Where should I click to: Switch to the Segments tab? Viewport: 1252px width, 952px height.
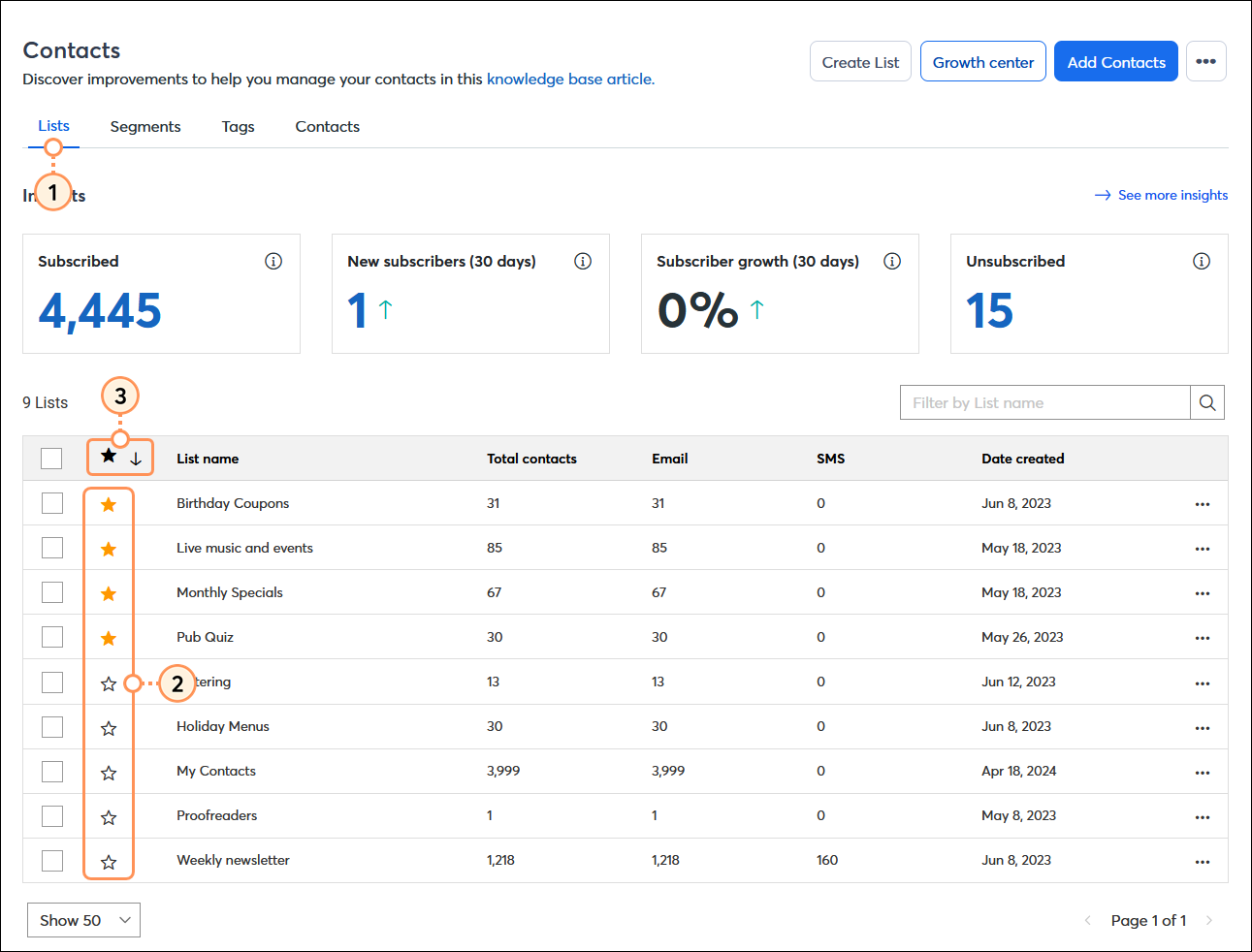click(x=145, y=127)
